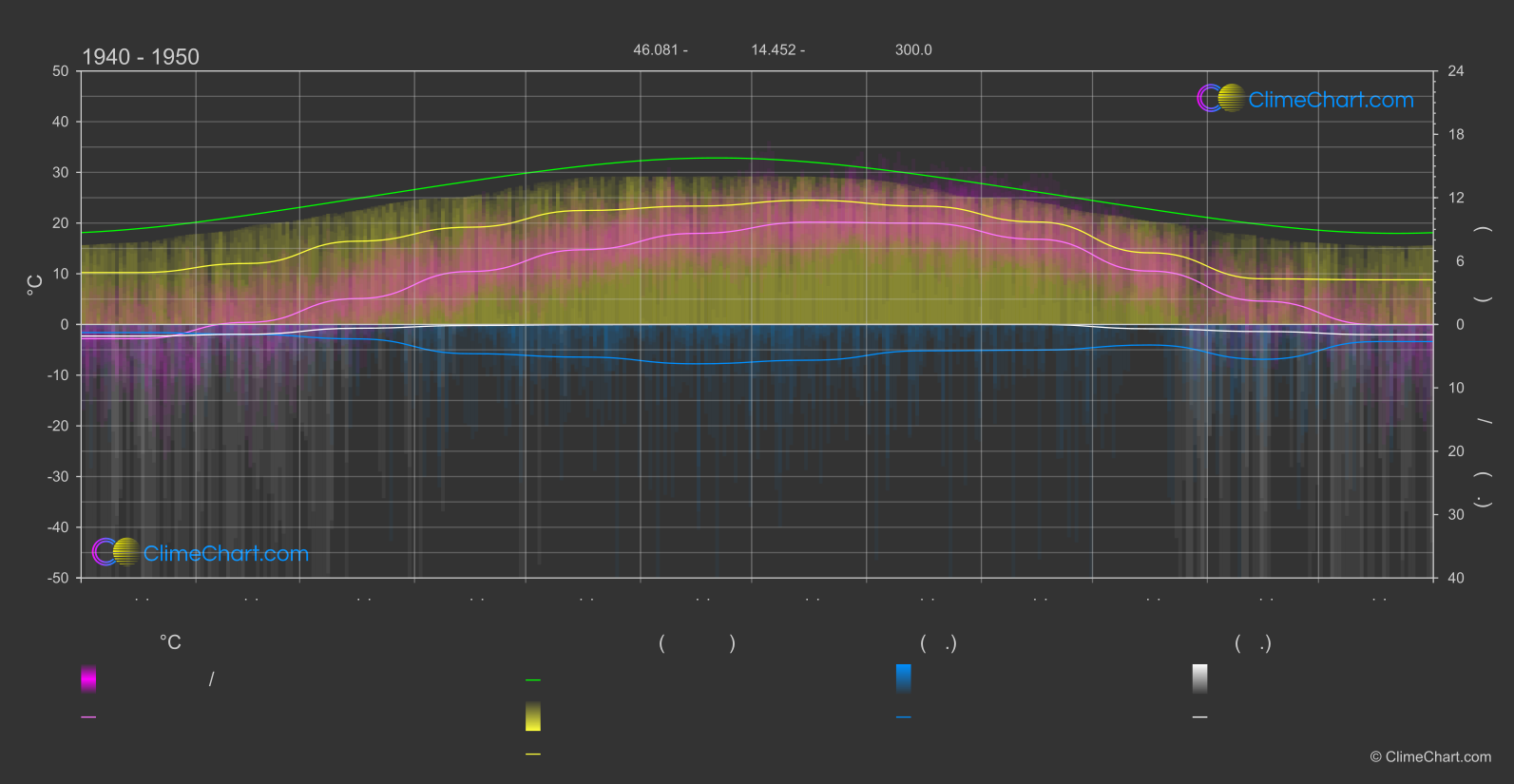Image resolution: width=1514 pixels, height=784 pixels.
Task: Click the -10 tick on temperature axis
Action: pyautogui.click(x=59, y=375)
